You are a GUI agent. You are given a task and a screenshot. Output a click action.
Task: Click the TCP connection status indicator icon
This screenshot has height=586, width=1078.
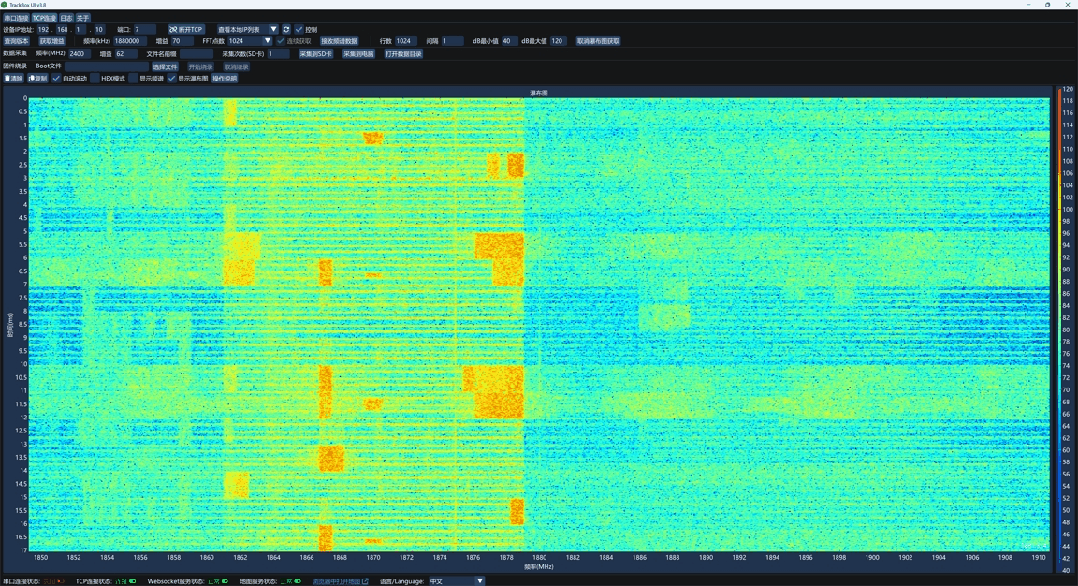133,581
